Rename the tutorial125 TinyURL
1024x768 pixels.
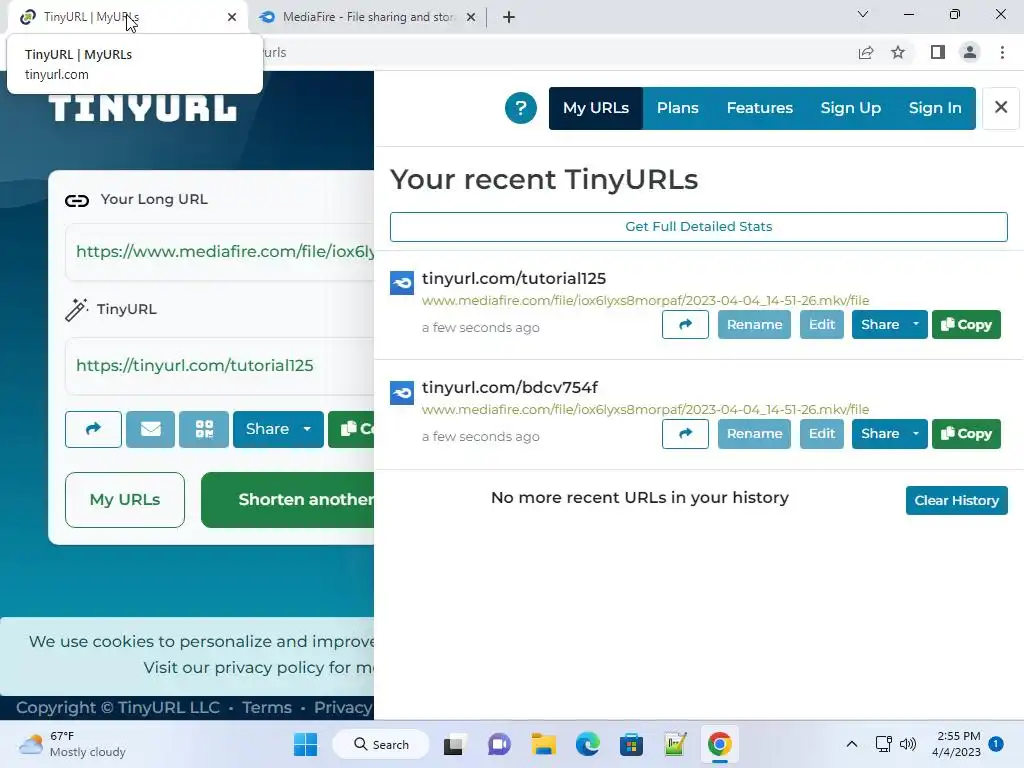754,325
